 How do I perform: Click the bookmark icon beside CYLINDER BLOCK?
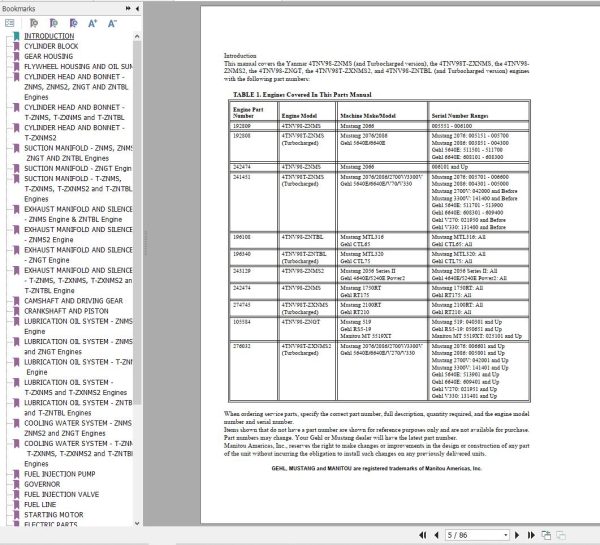pyautogui.click(x=16, y=46)
